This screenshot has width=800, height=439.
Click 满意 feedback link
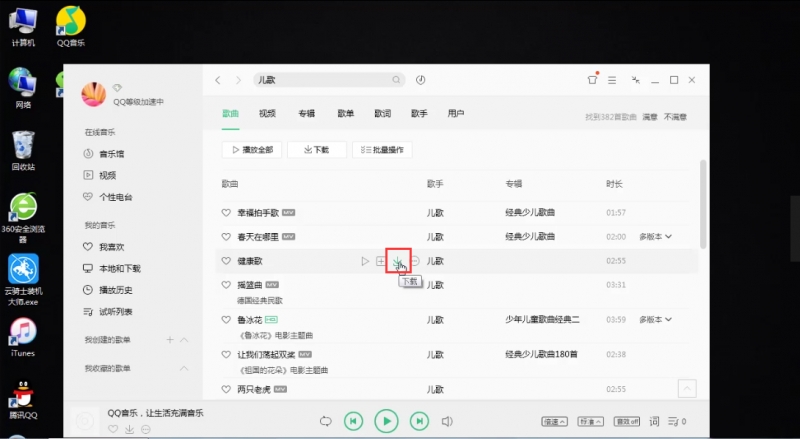[650, 117]
